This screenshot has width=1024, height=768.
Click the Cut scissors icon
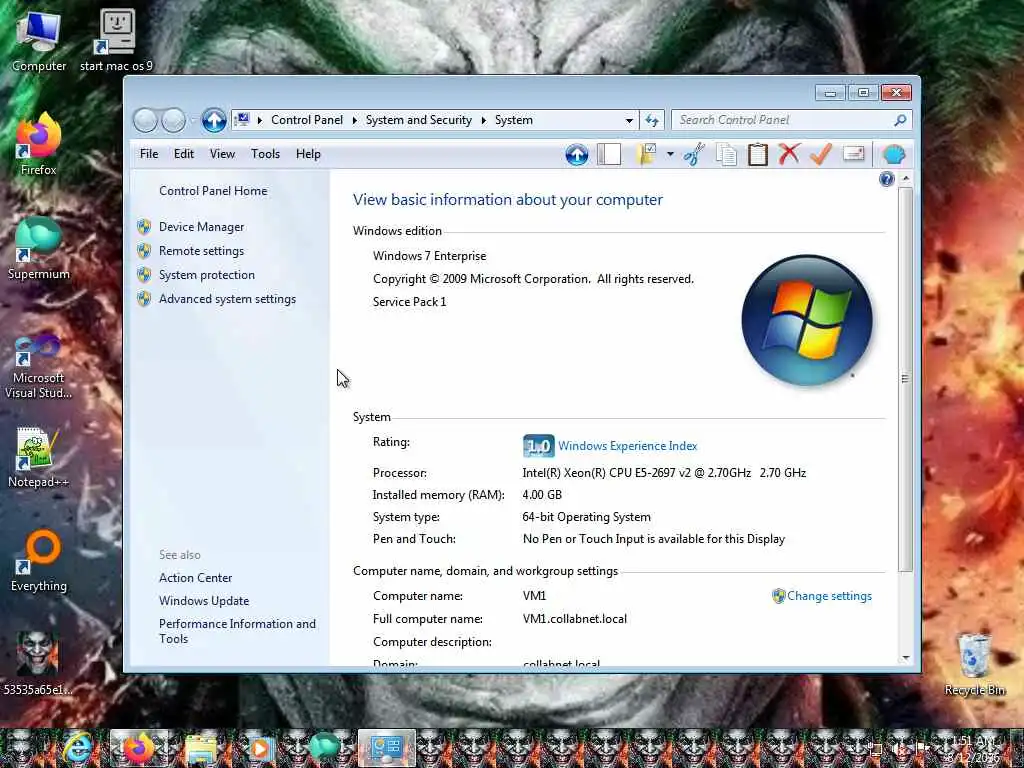[x=694, y=155]
